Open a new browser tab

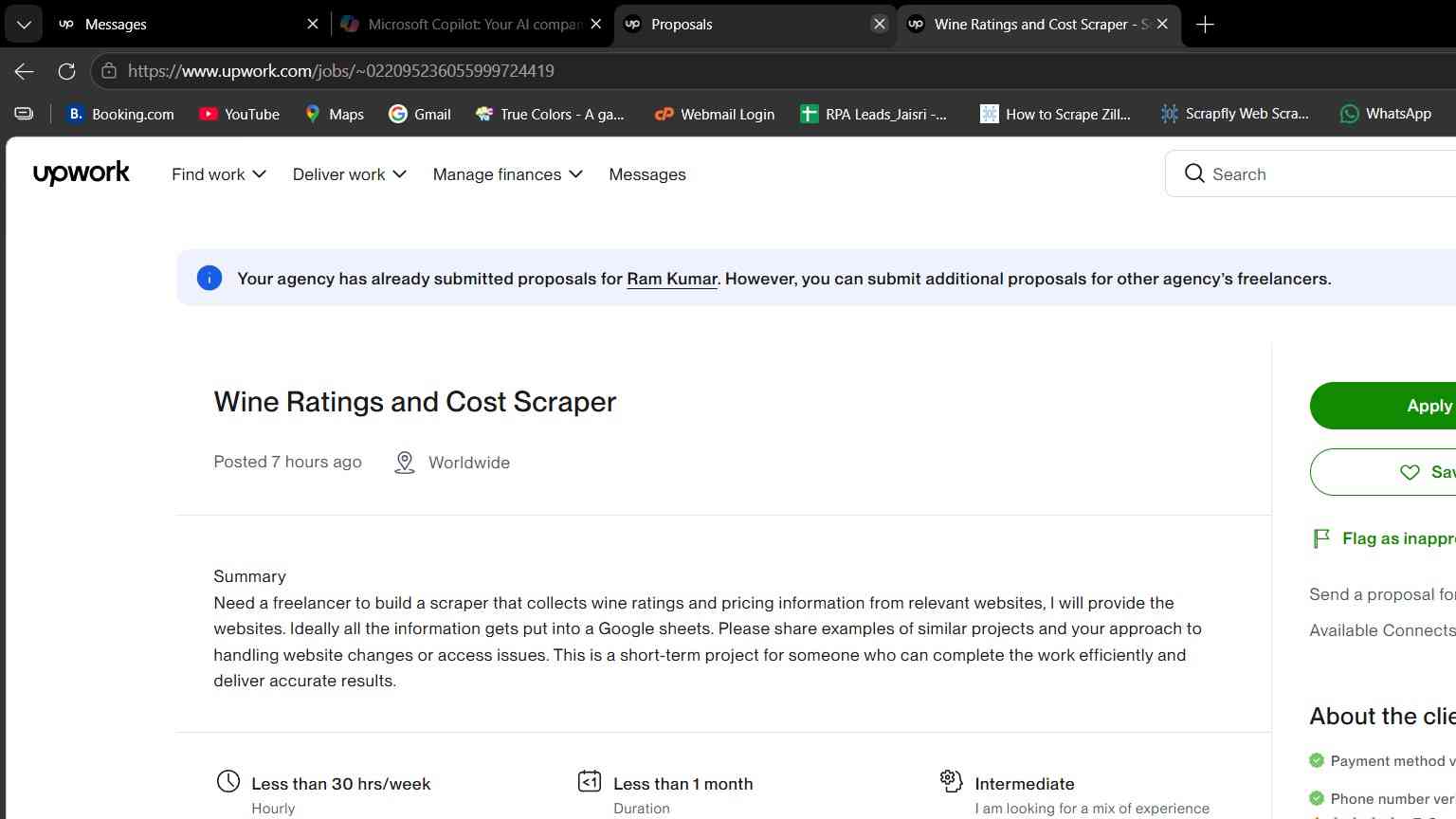click(1205, 25)
